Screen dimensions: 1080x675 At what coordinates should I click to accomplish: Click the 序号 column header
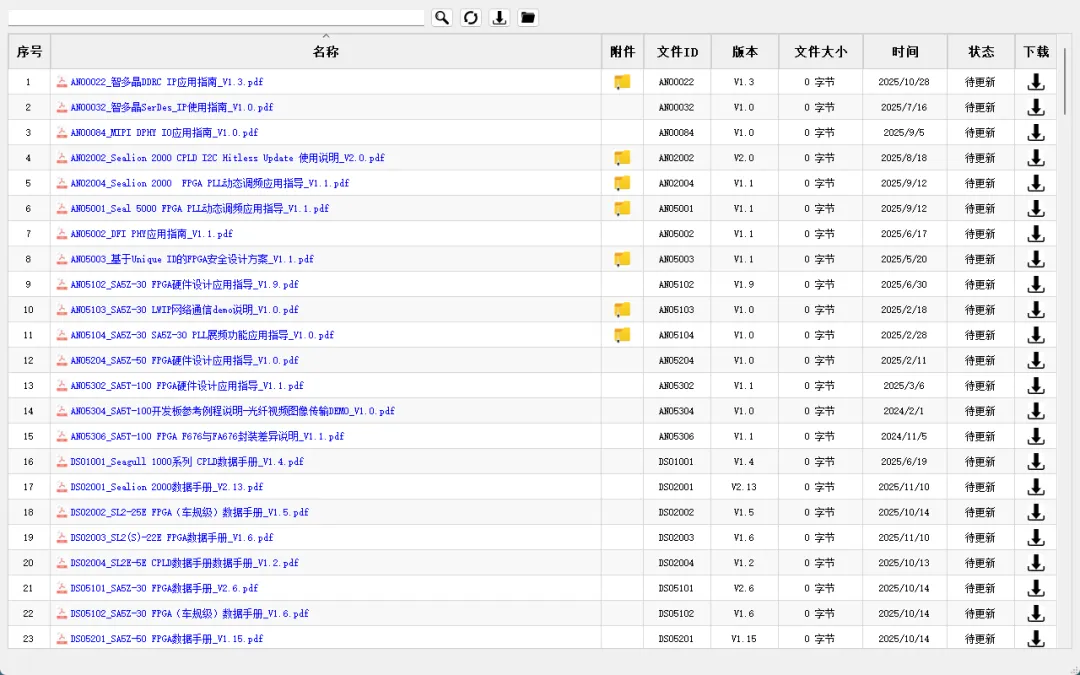pyautogui.click(x=29, y=52)
